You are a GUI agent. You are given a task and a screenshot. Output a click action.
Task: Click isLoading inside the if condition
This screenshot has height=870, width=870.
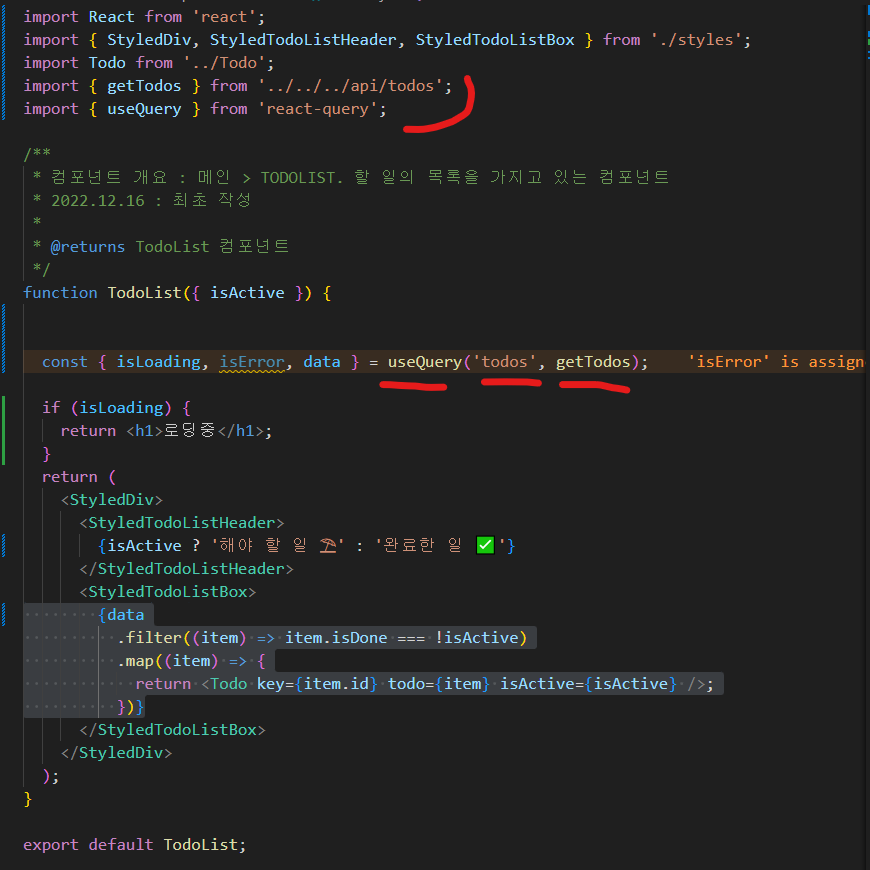click(121, 408)
